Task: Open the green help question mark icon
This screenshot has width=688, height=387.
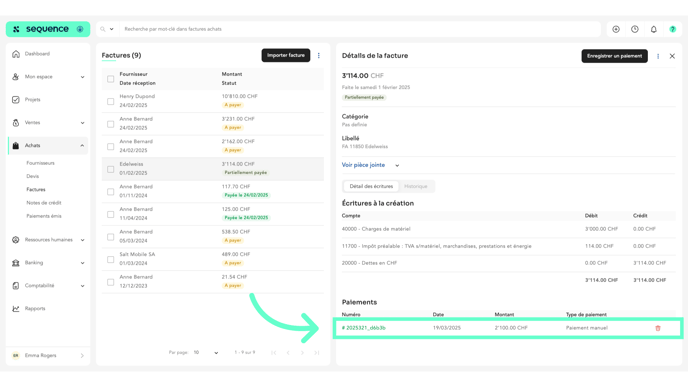Action: 673,29
